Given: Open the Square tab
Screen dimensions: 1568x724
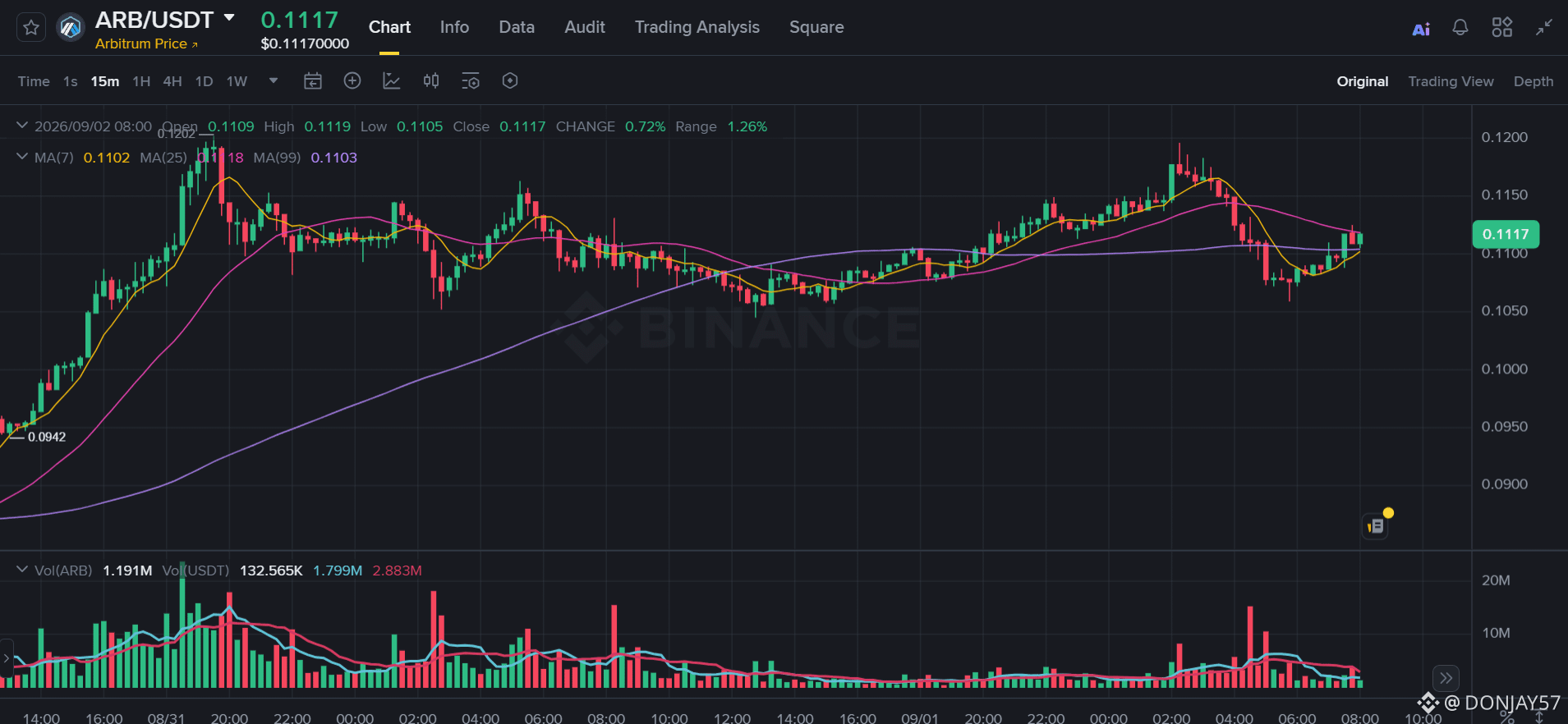Looking at the screenshot, I should click(816, 27).
